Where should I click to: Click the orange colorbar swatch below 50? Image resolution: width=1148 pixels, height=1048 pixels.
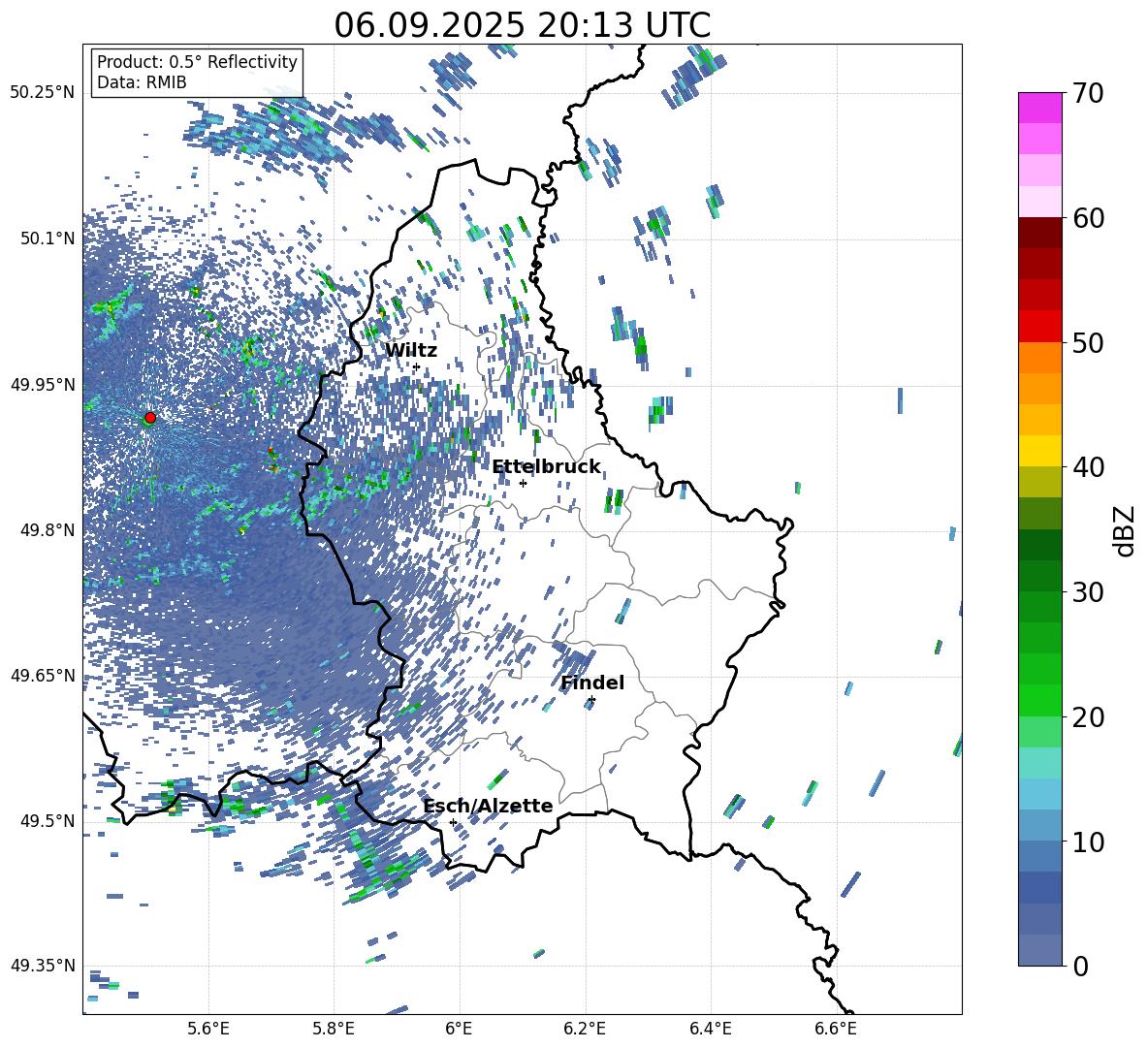point(1040,358)
